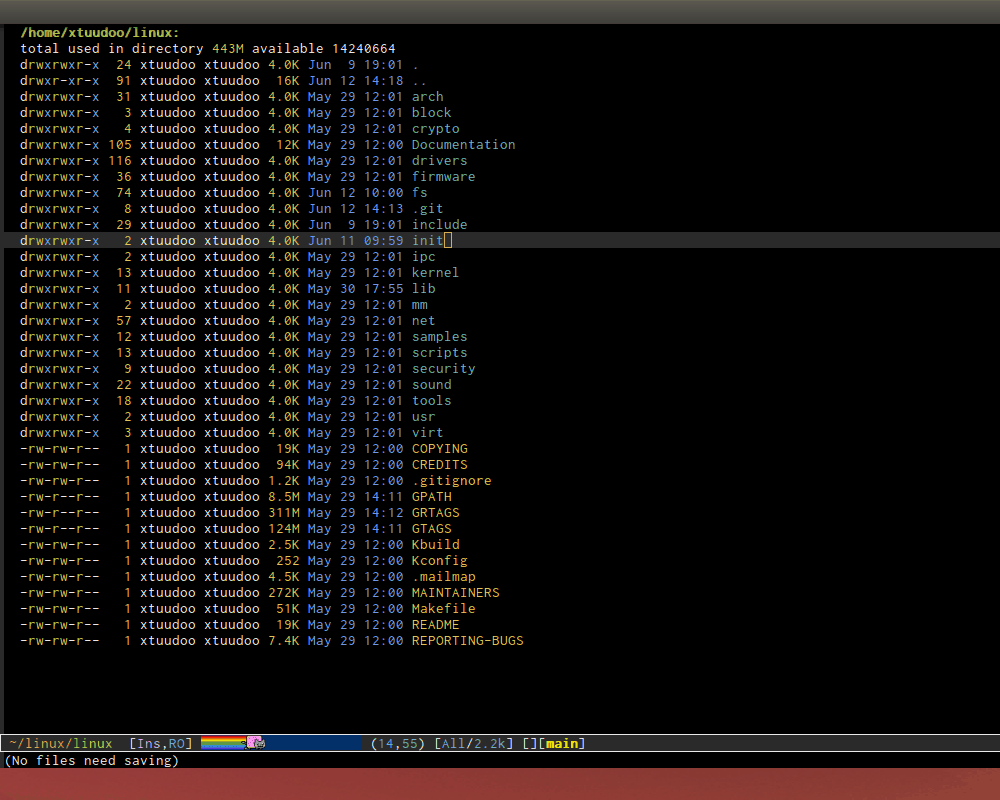Open the samples directory entry
This screenshot has height=800, width=1000.
tap(439, 337)
